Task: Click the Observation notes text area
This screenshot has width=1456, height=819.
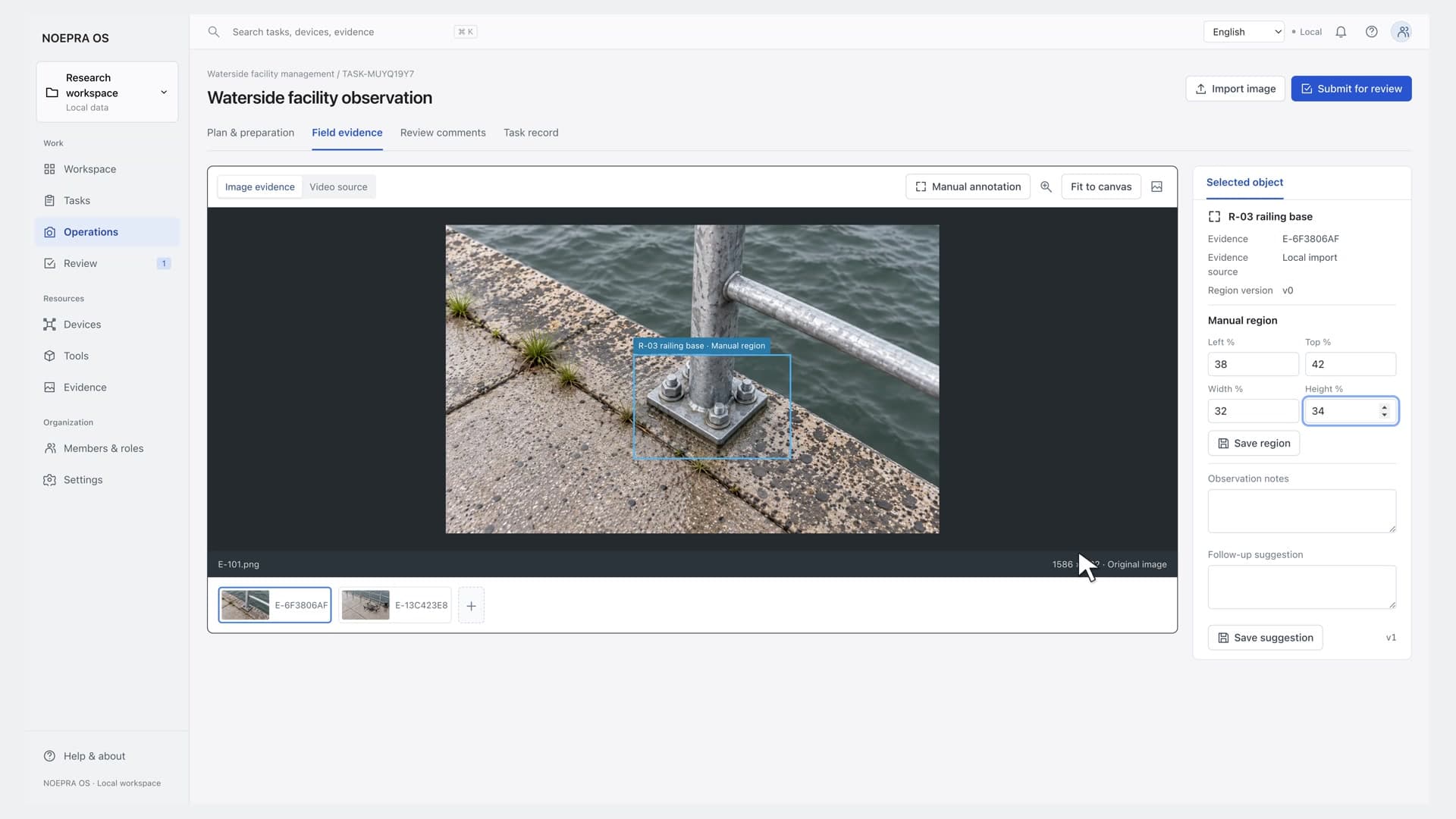Action: 1301,511
